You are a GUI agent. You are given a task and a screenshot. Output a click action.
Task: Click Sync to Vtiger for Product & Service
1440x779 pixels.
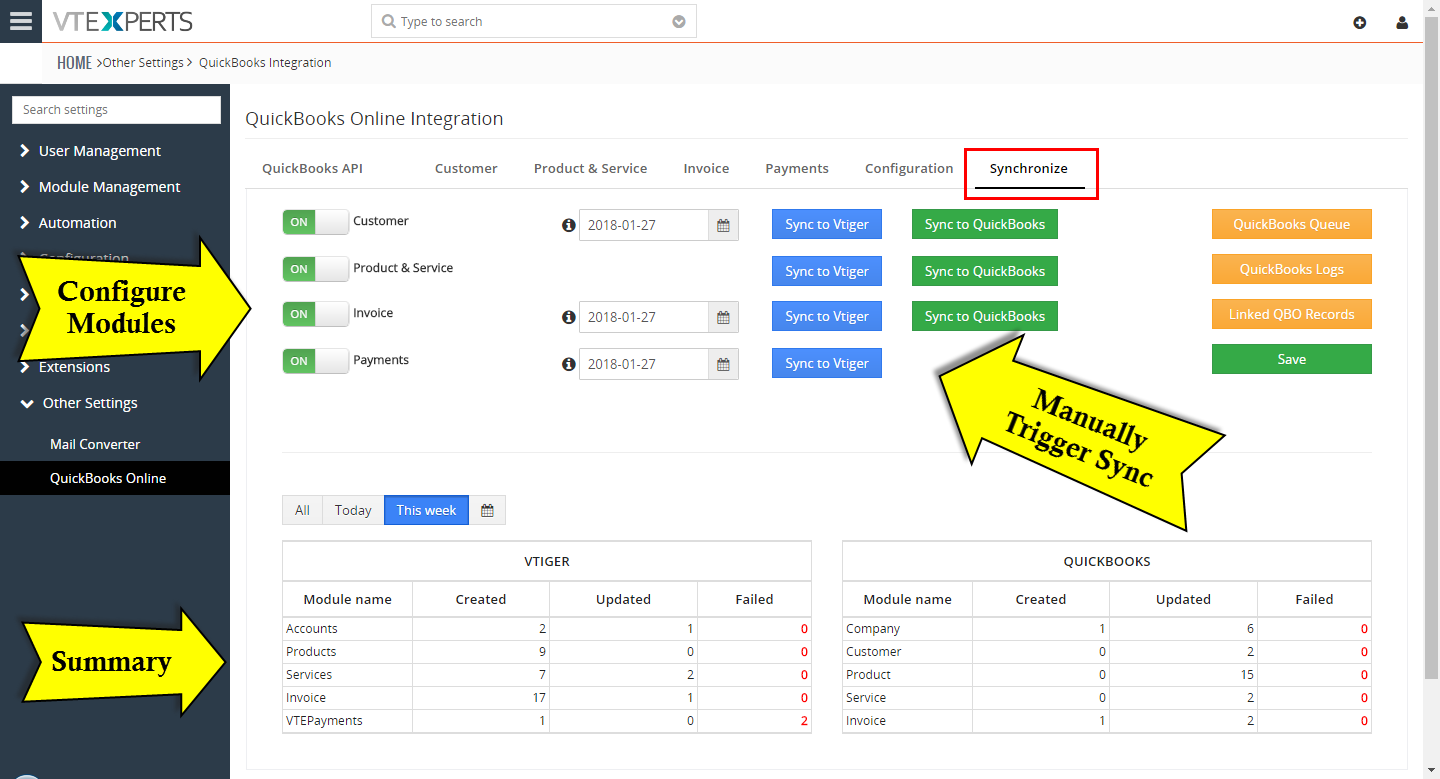(x=827, y=271)
